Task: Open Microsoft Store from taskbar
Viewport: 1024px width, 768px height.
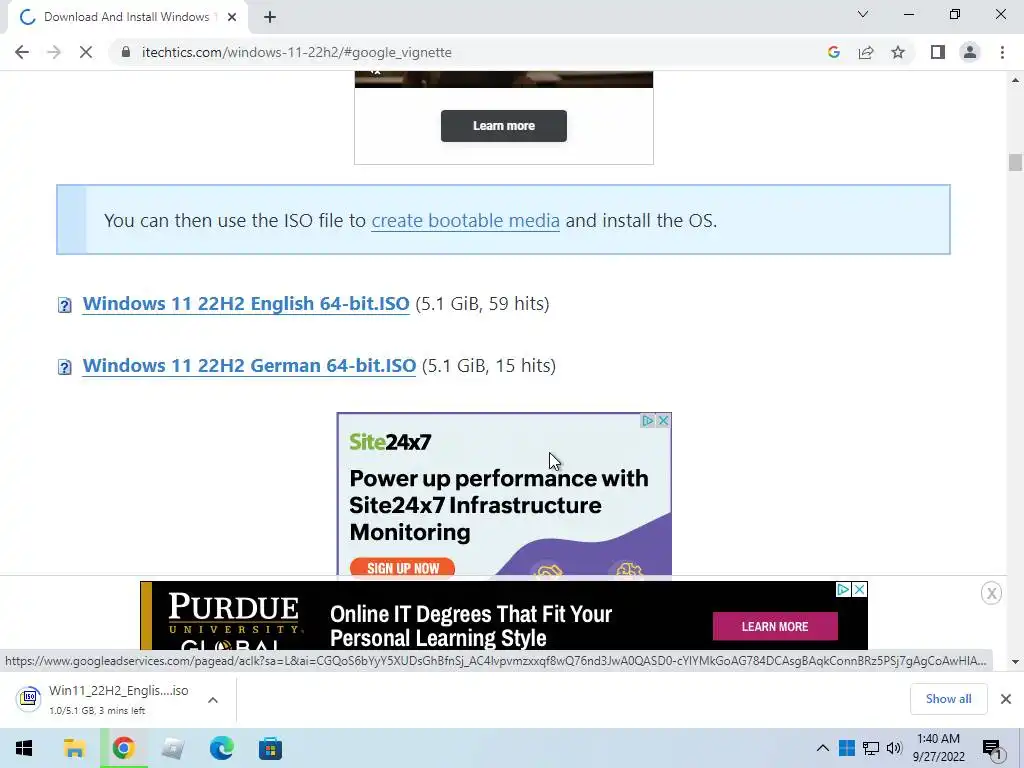Action: (270, 748)
